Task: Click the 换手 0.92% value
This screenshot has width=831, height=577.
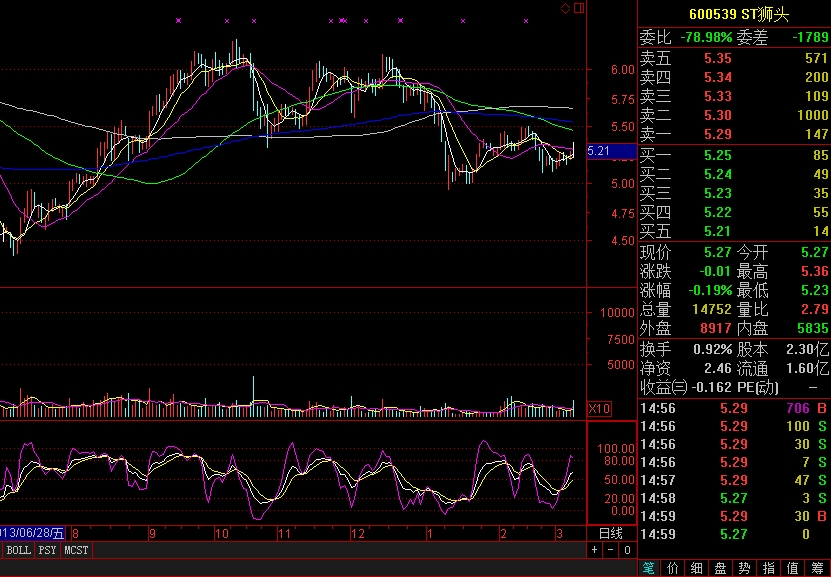Action: [713, 350]
